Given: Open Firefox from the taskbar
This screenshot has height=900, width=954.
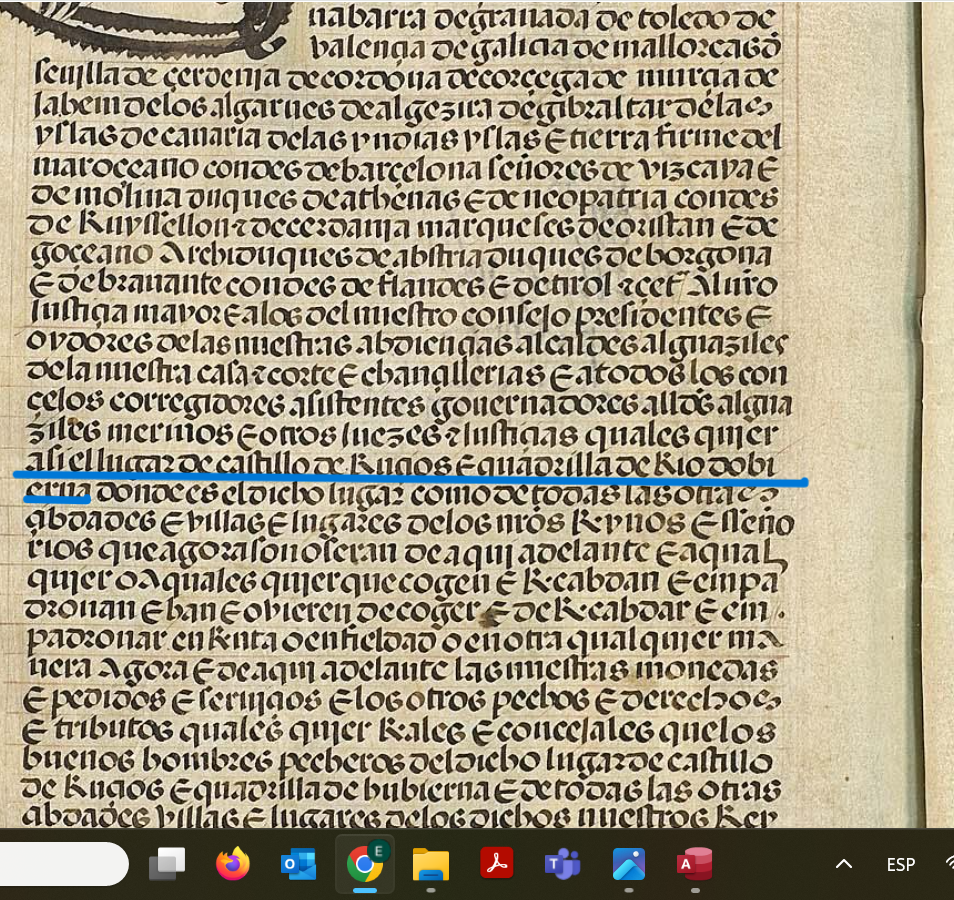Looking at the screenshot, I should pos(233,864).
